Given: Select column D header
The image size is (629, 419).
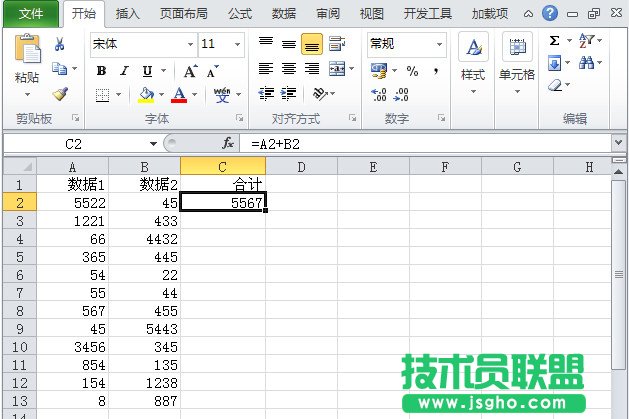Looking at the screenshot, I should tap(301, 166).
